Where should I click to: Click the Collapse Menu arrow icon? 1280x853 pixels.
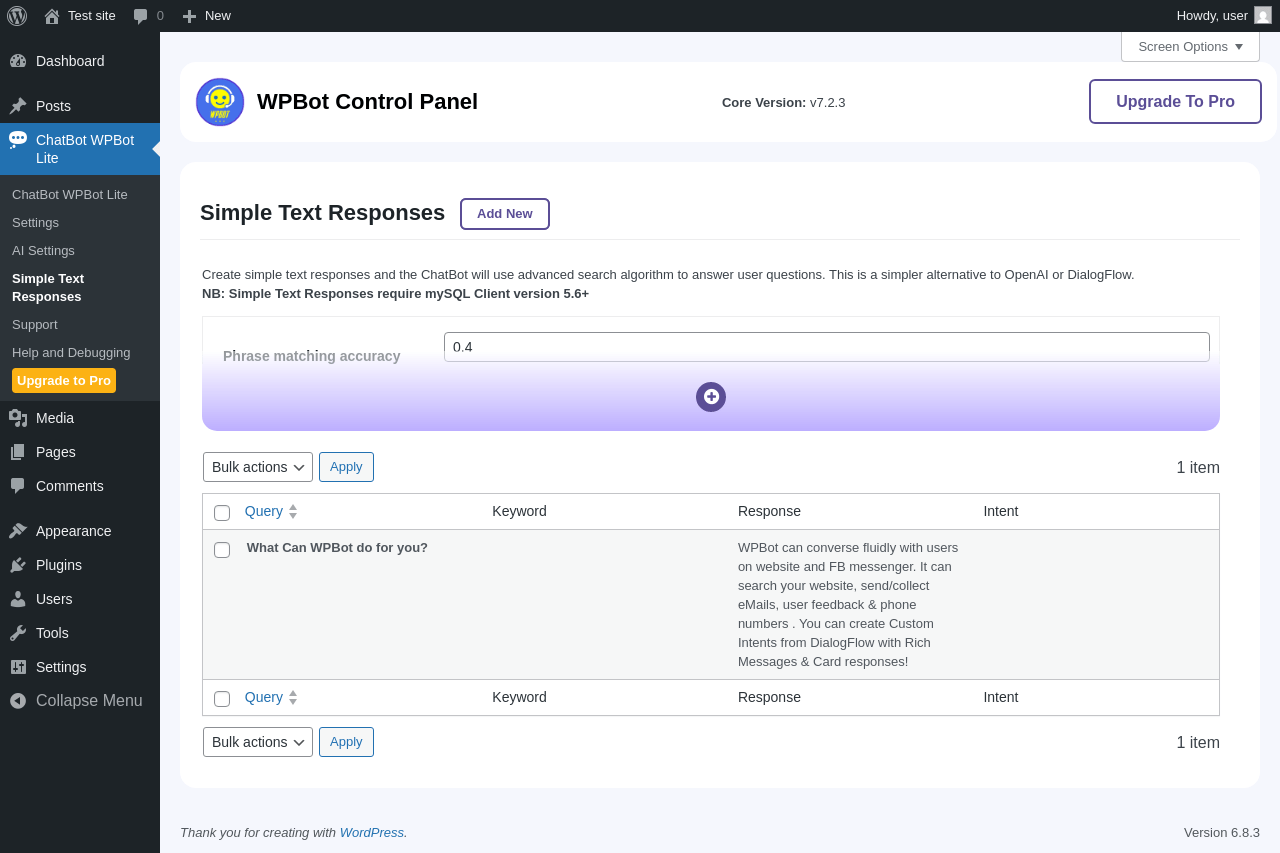point(18,701)
